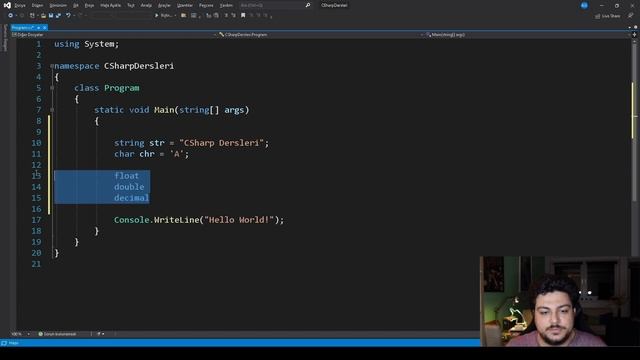Click the Live Share button
640x360 pixels.
coord(607,16)
